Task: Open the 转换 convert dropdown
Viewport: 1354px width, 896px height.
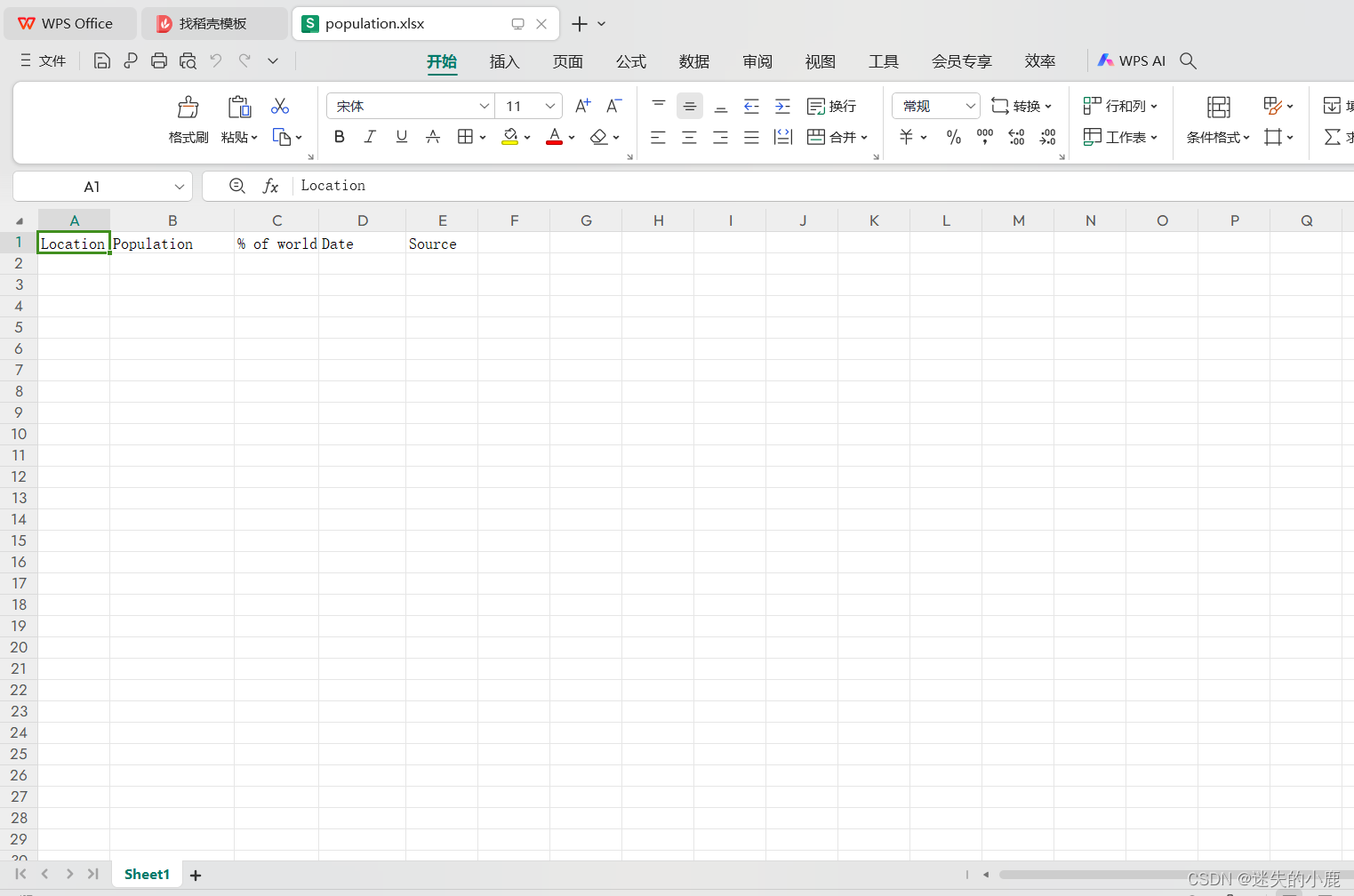Action: coord(1022,106)
